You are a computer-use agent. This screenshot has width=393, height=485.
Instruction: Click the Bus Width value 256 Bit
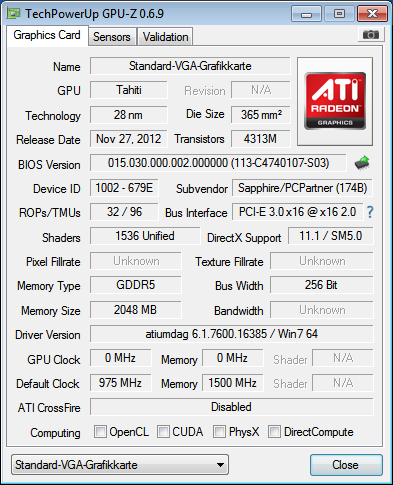pyautogui.click(x=322, y=285)
